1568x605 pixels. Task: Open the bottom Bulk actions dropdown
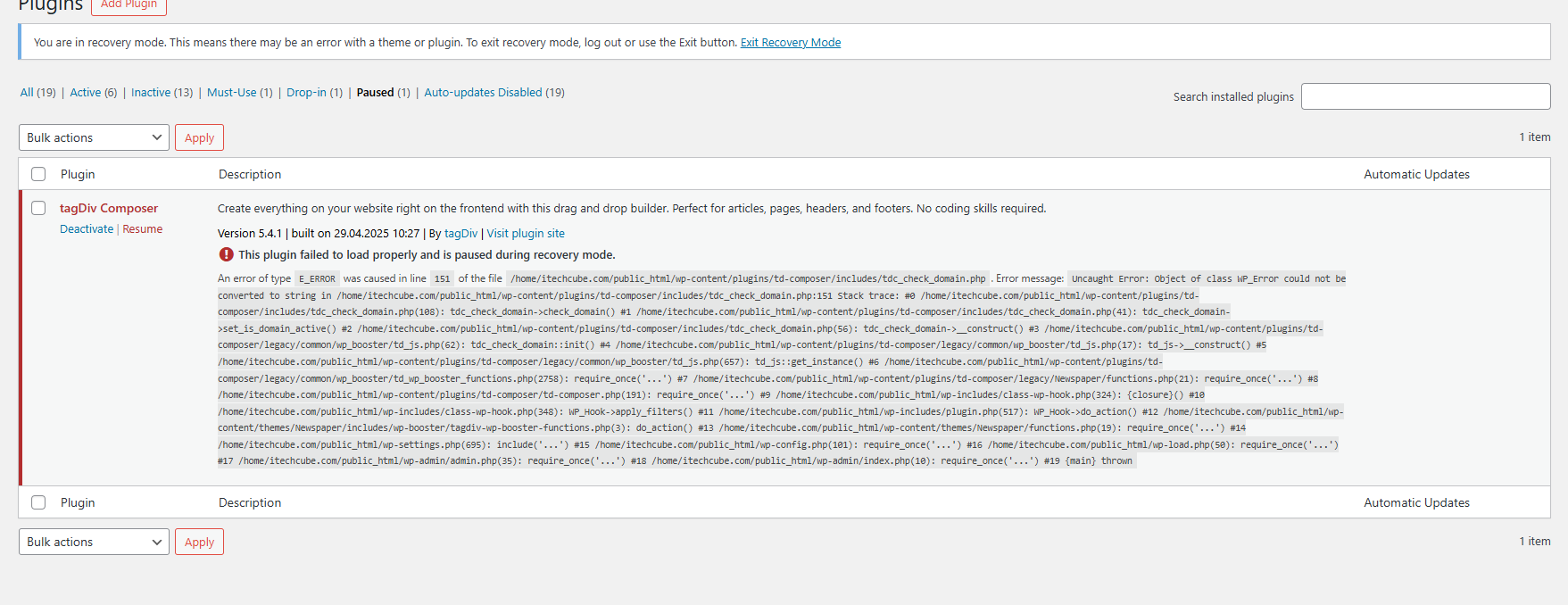94,542
